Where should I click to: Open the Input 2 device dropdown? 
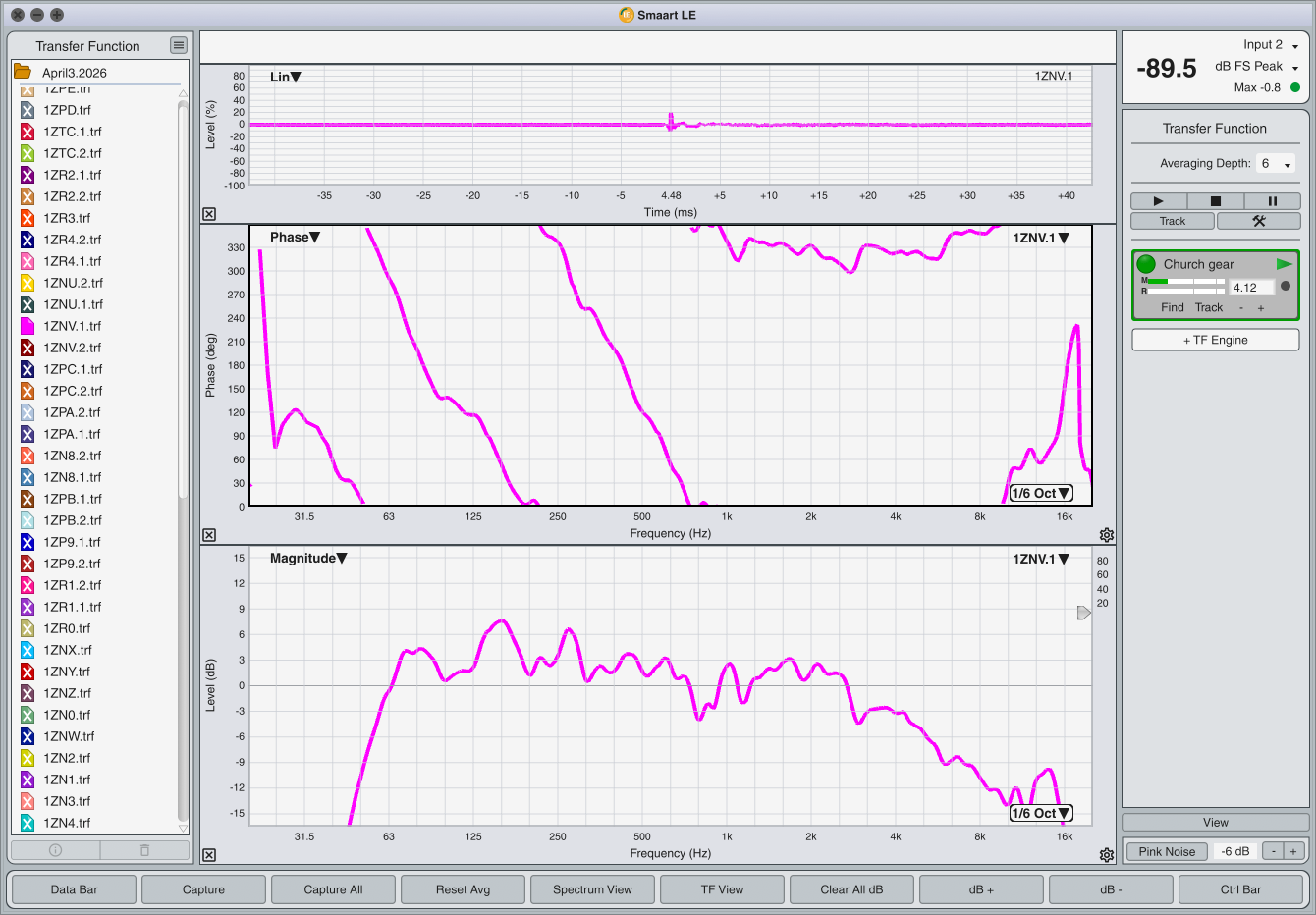tap(1271, 45)
